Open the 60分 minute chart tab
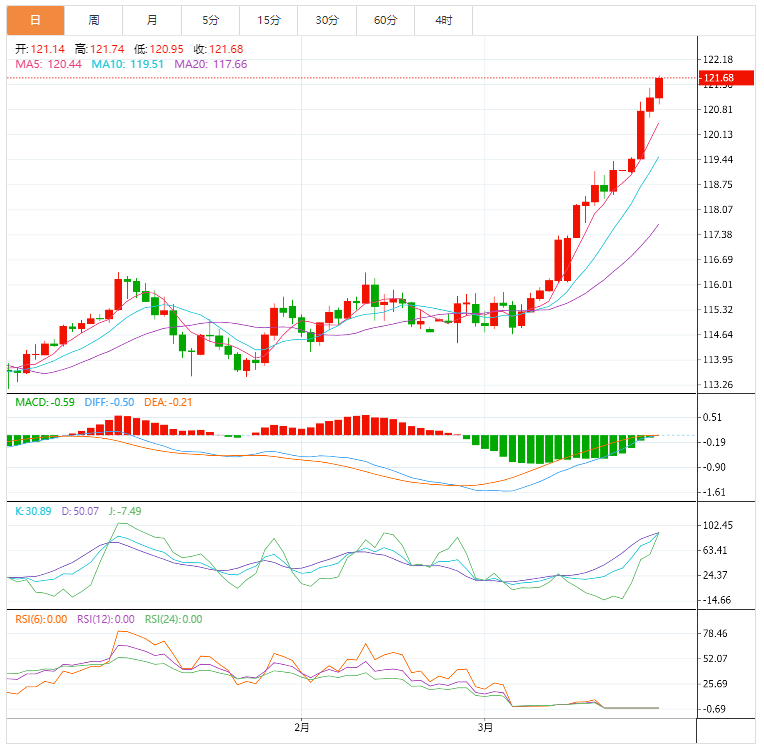 coord(385,20)
